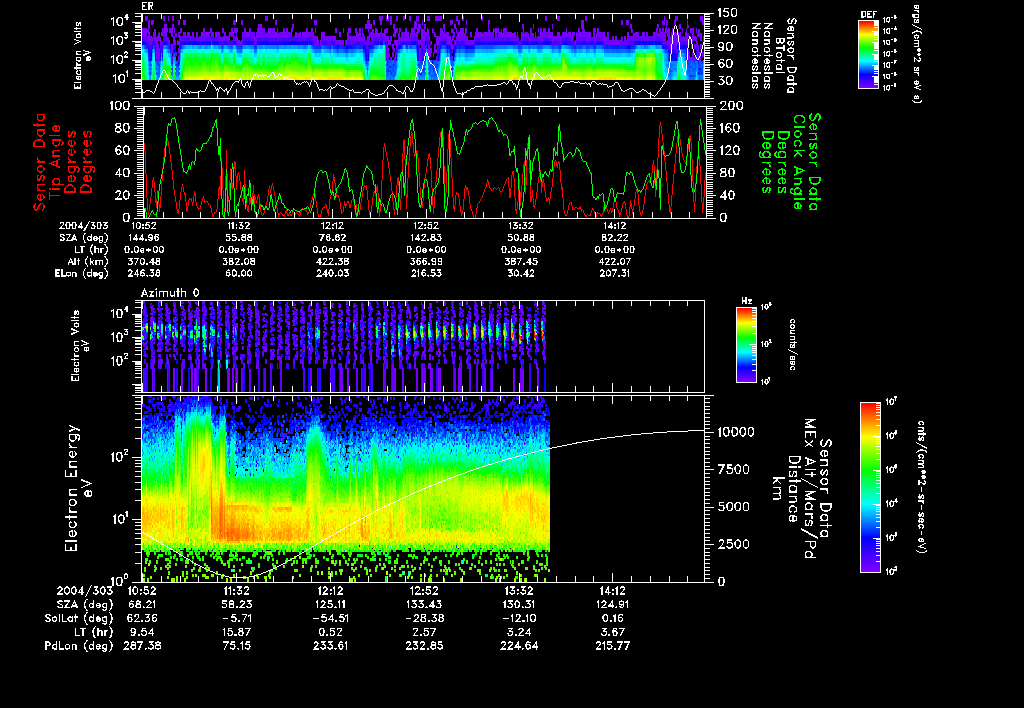This screenshot has width=1024, height=708.
Task: Click altitude value 422.38
Action: [332, 262]
